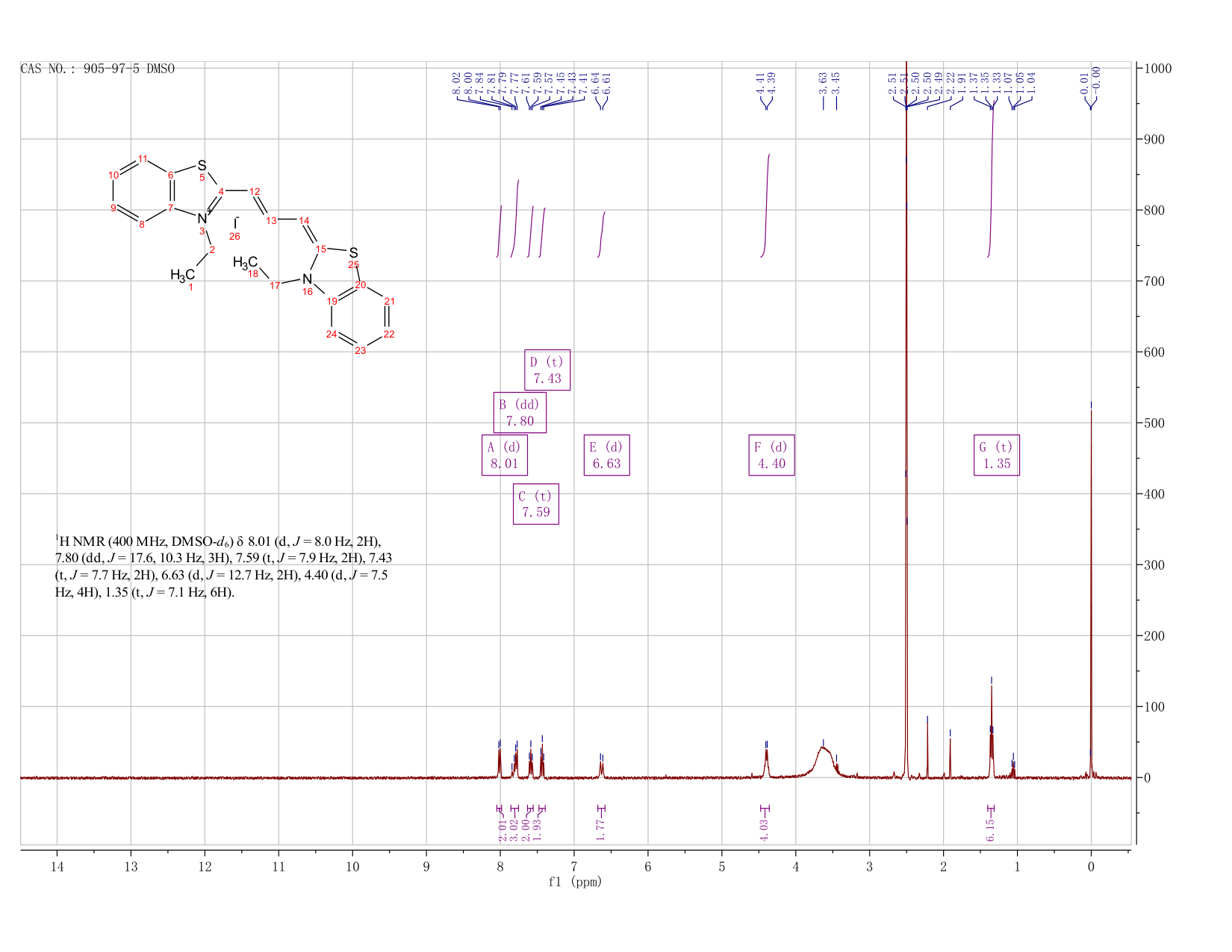Click the 'D (t) 7.43' multiplet label

point(547,370)
